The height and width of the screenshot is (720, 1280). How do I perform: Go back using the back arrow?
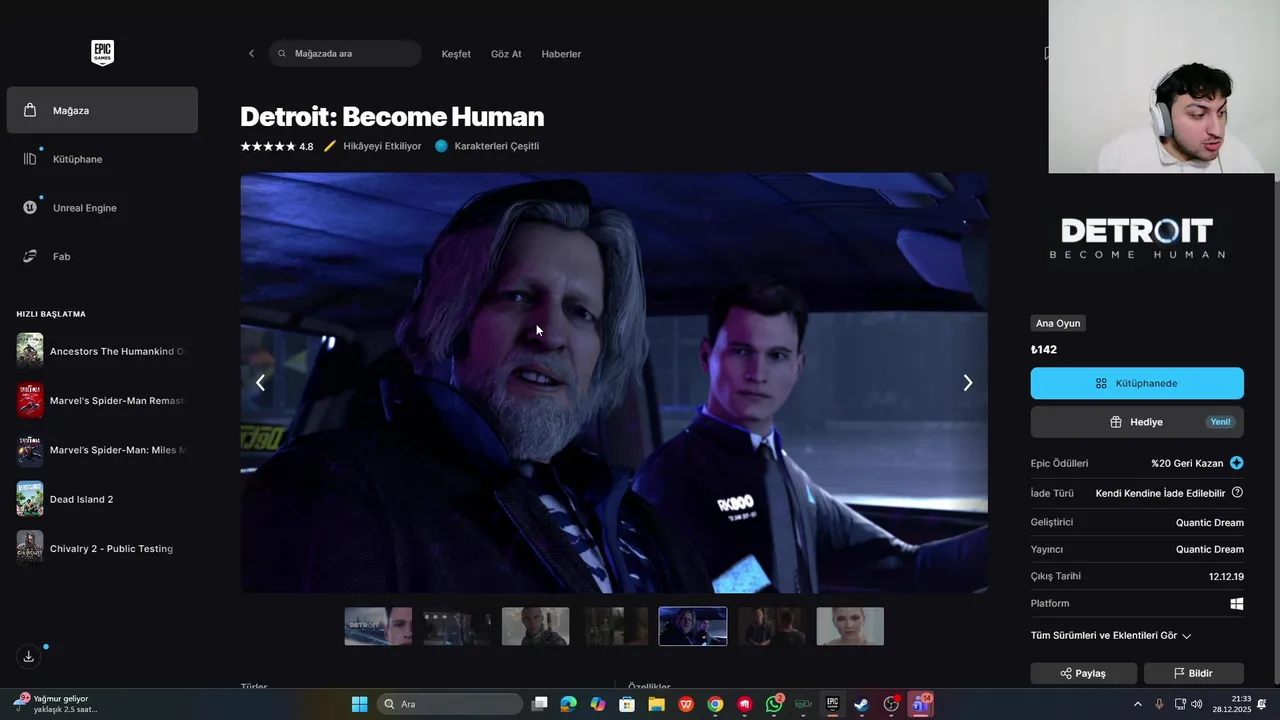point(251,54)
